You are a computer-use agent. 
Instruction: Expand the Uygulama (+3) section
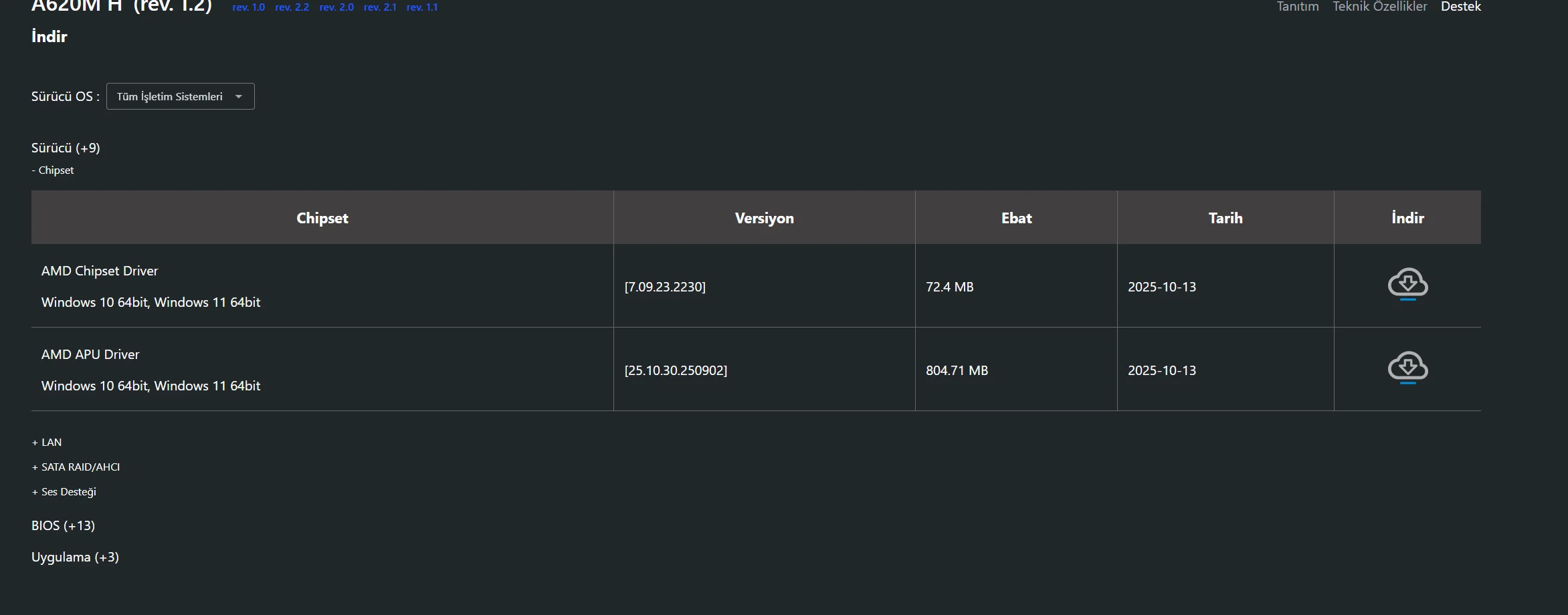point(75,557)
